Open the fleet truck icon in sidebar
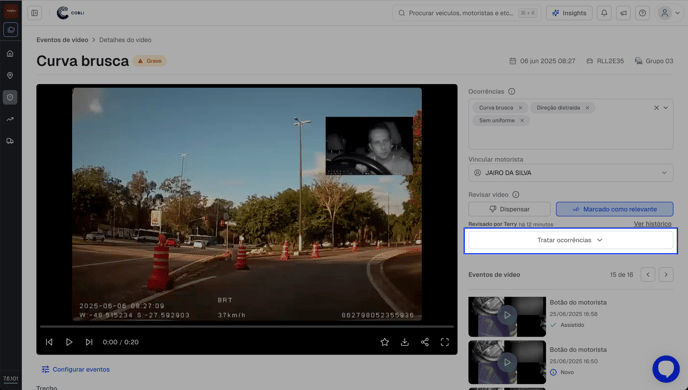Viewport: 688px width, 390px height. [10, 141]
